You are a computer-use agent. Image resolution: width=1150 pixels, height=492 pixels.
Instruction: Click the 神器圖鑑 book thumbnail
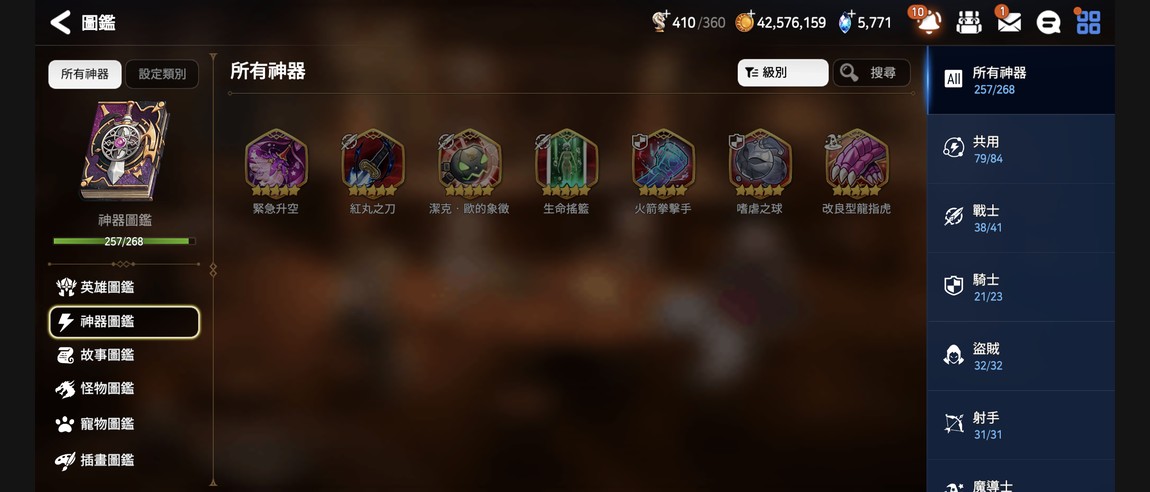pos(124,150)
